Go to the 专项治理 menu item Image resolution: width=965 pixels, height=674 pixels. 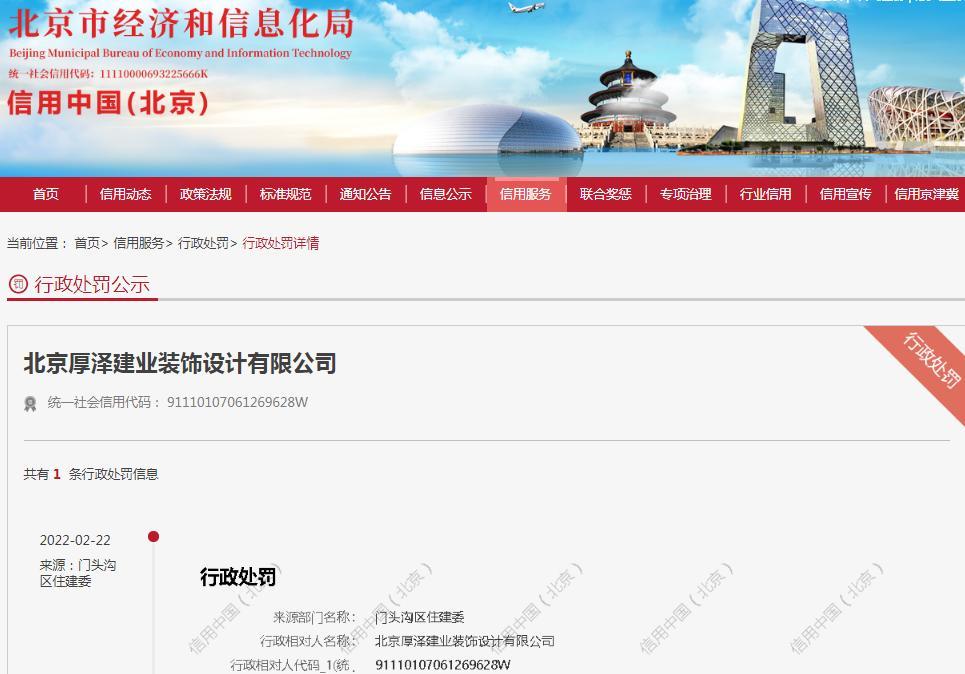[x=686, y=194]
